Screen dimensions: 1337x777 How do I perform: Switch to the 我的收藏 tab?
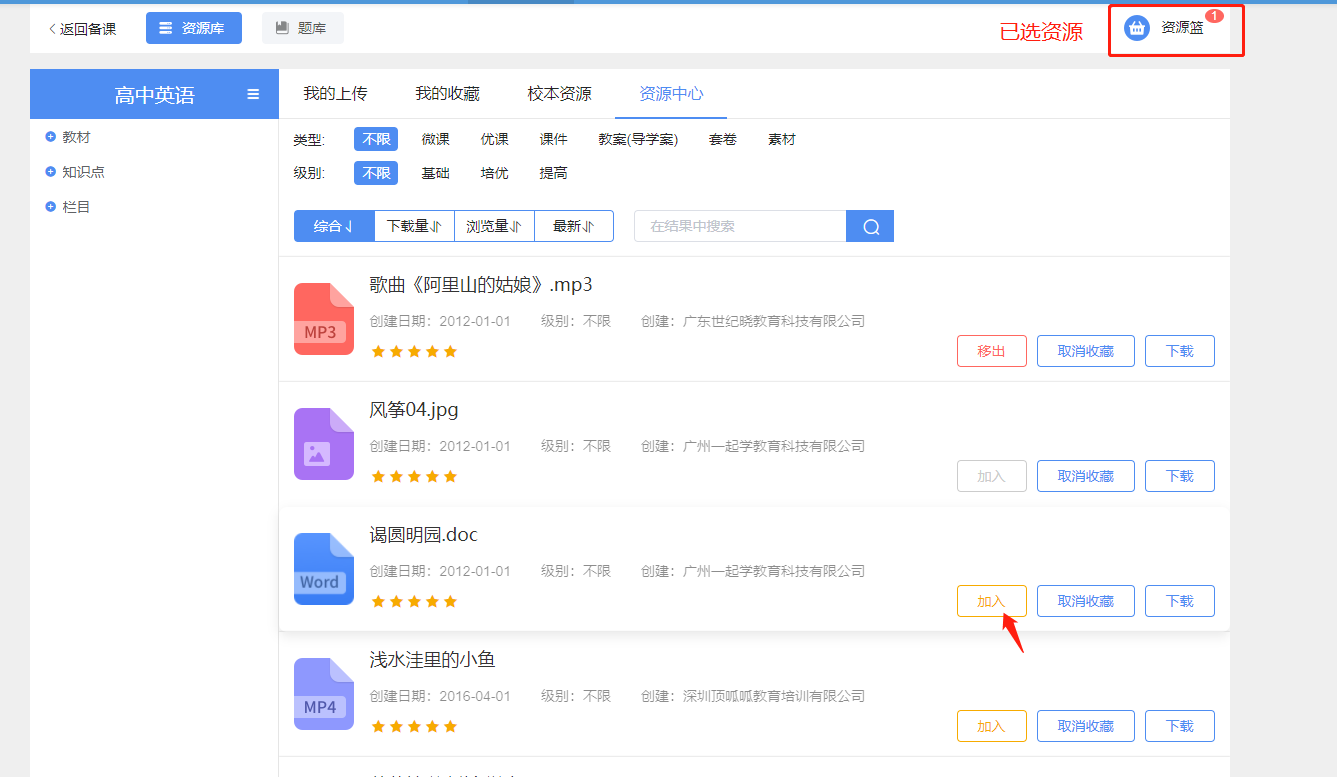tap(447, 94)
